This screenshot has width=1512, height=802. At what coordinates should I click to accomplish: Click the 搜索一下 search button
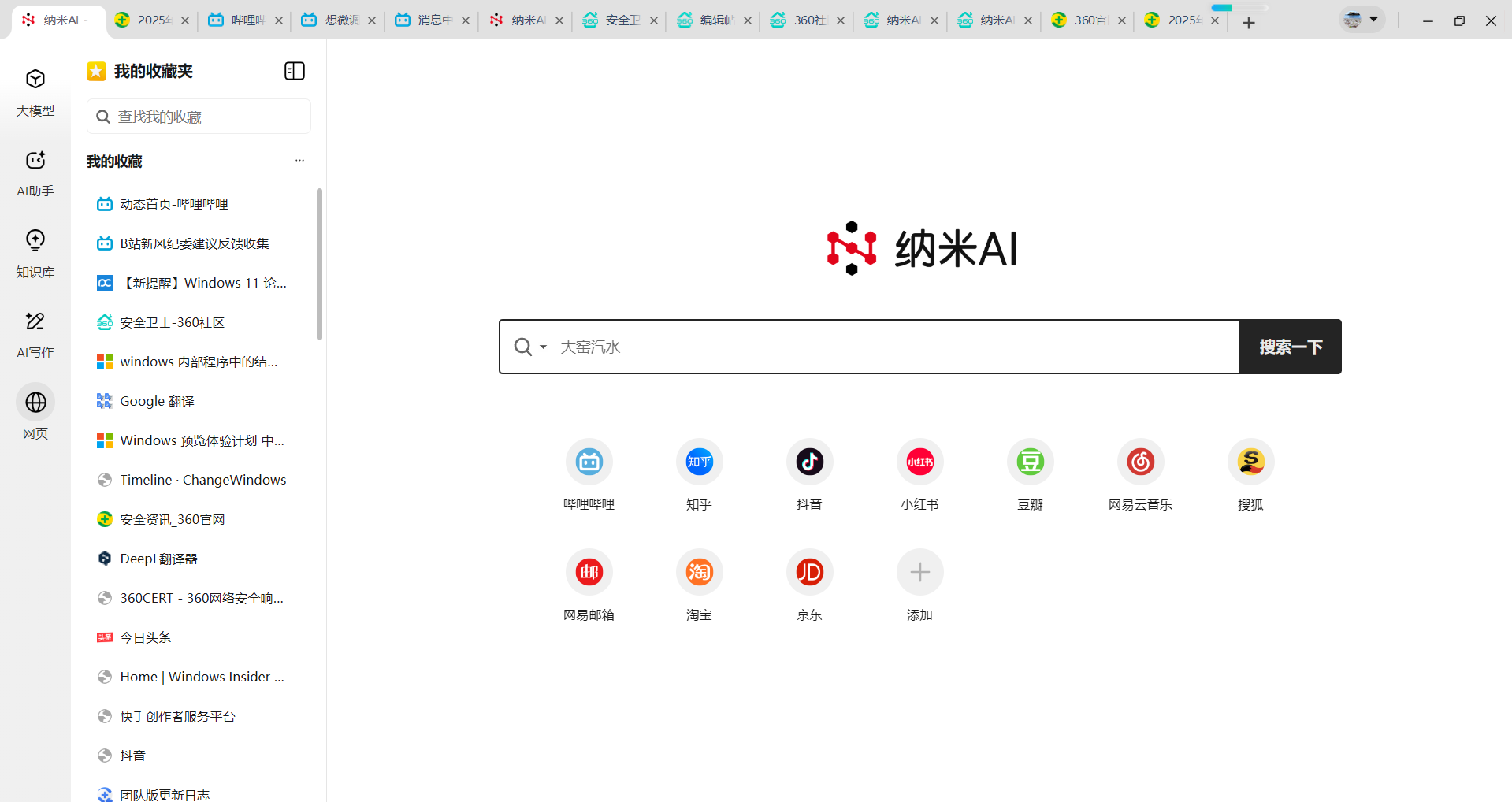click(x=1290, y=347)
